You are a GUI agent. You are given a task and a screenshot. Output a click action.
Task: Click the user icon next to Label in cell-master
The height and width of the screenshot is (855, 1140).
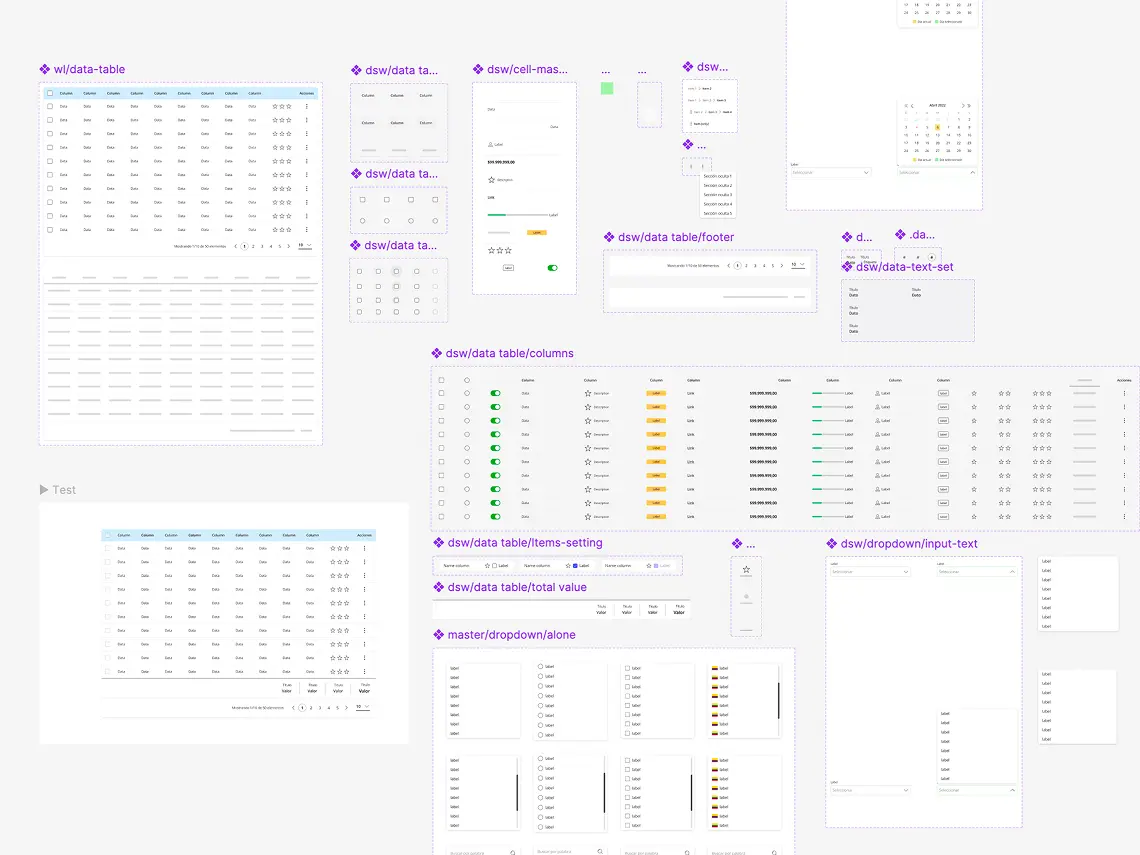point(490,144)
